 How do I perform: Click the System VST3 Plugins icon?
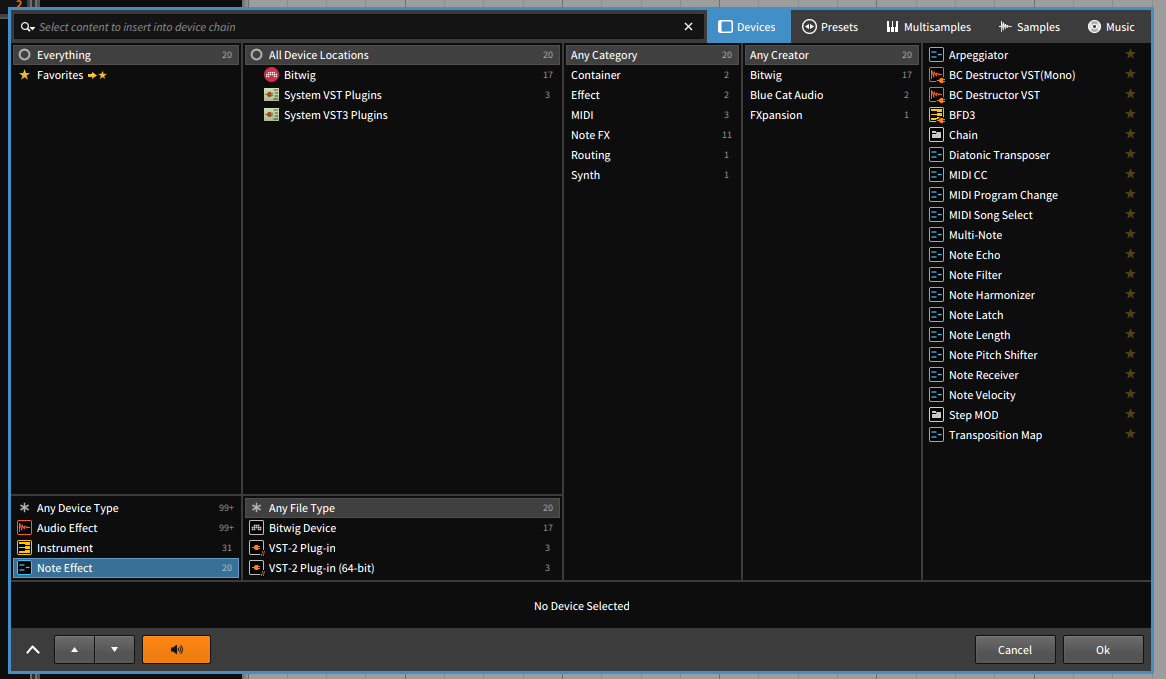(x=271, y=115)
